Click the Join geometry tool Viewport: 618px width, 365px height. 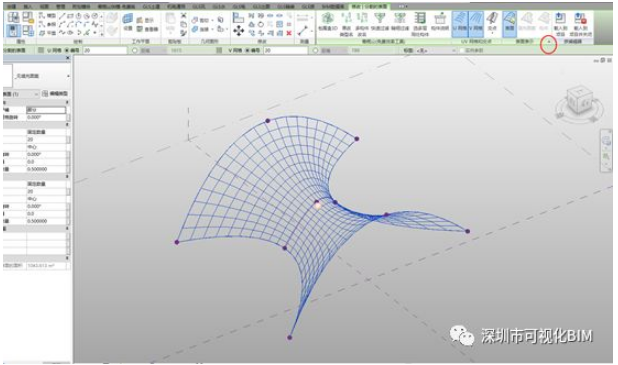pyautogui.click(x=201, y=29)
